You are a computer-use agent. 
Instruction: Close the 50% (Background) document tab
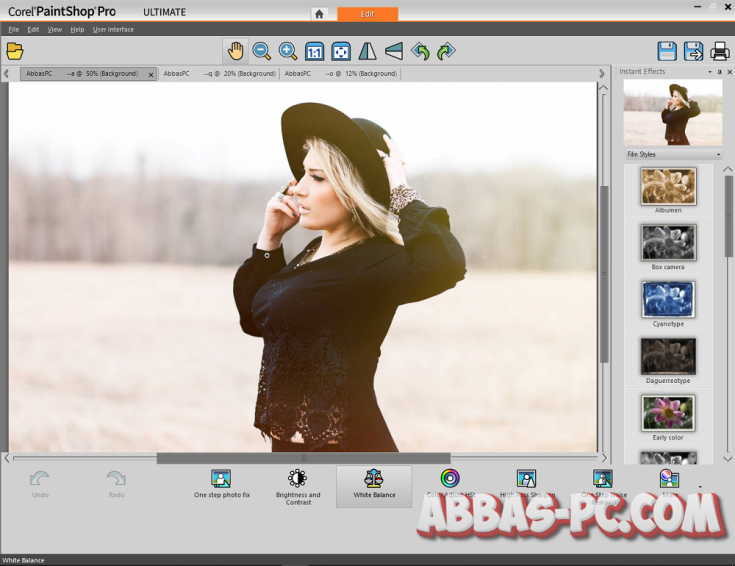151,75
